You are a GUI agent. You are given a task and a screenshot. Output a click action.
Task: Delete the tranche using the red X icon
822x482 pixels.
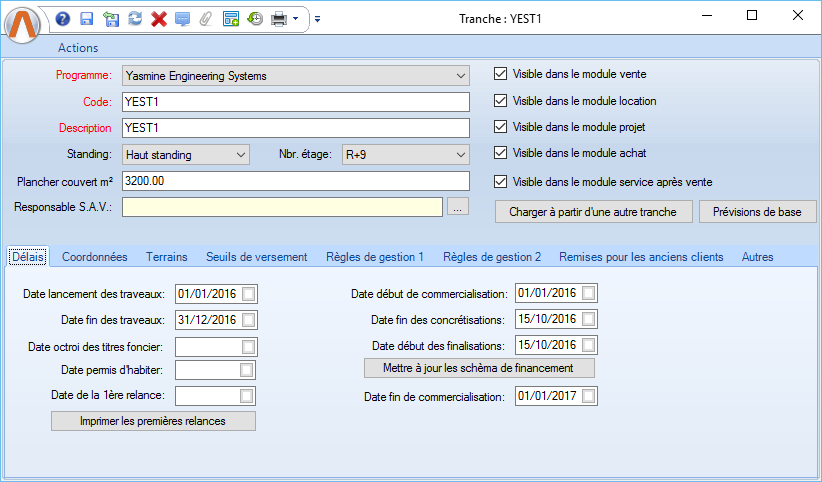coord(158,18)
